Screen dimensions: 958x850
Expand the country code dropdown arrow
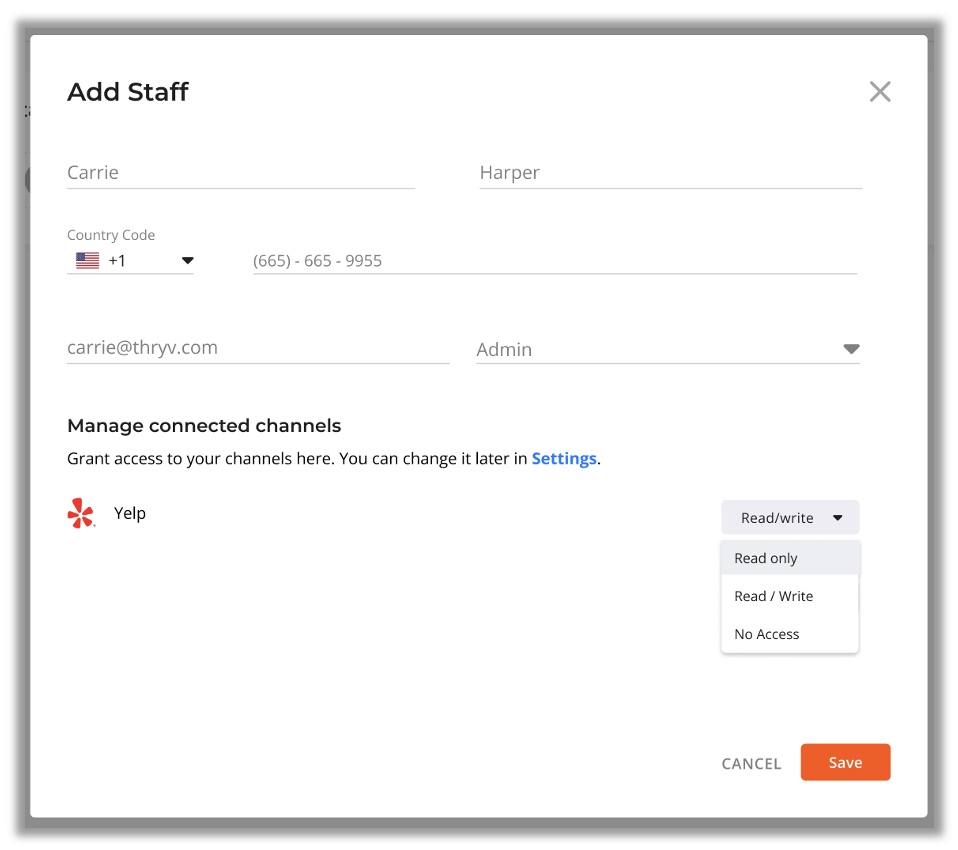point(187,261)
